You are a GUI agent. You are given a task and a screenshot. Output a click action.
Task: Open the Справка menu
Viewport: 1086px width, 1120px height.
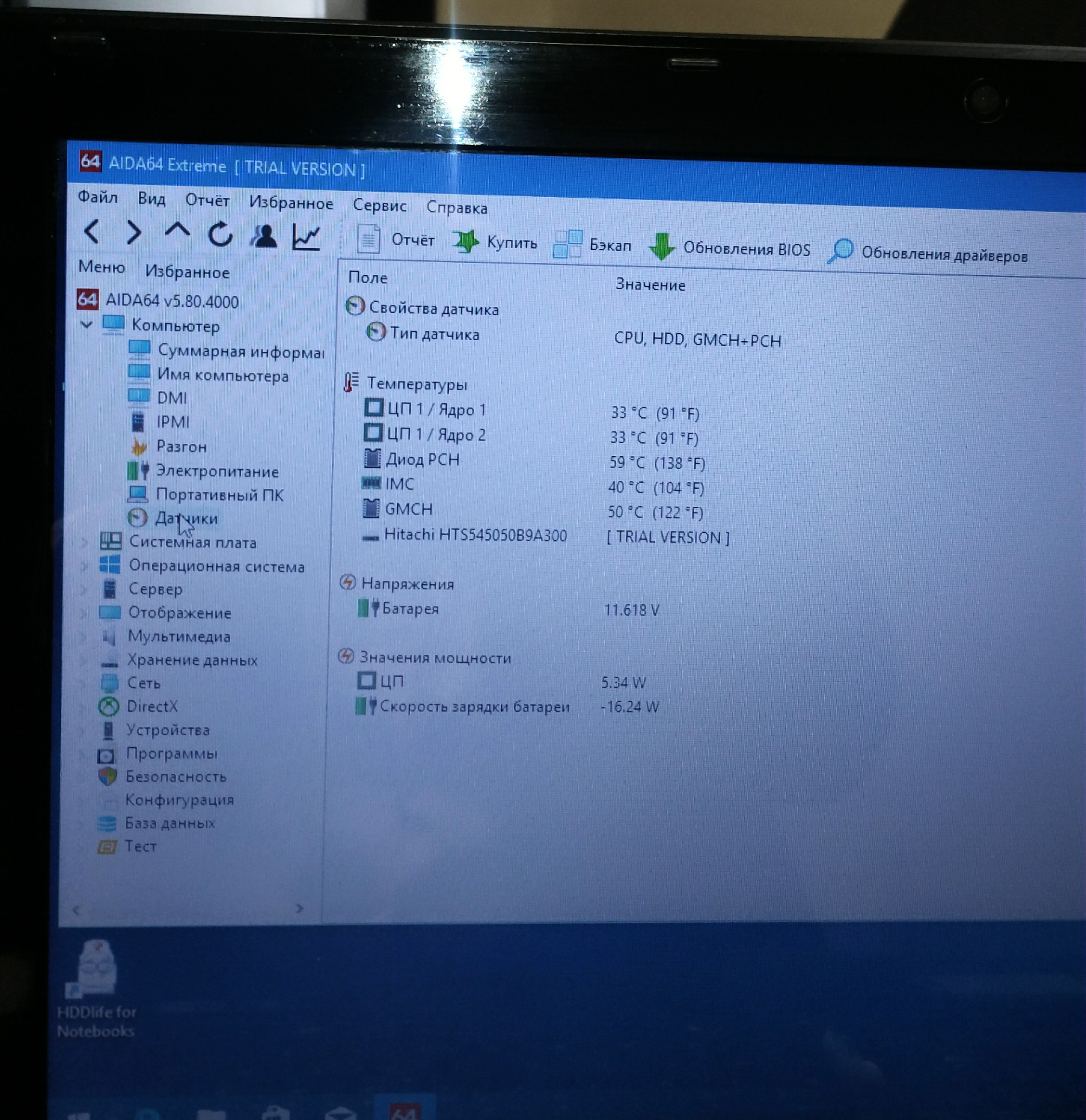tap(457, 207)
